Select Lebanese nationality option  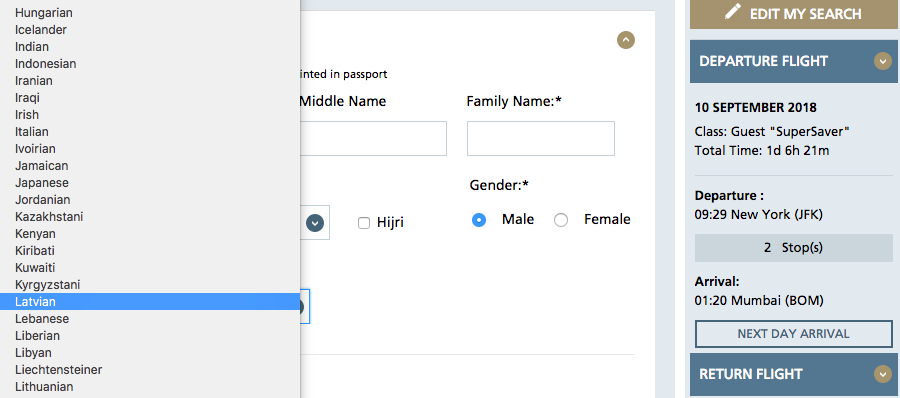[150, 319]
